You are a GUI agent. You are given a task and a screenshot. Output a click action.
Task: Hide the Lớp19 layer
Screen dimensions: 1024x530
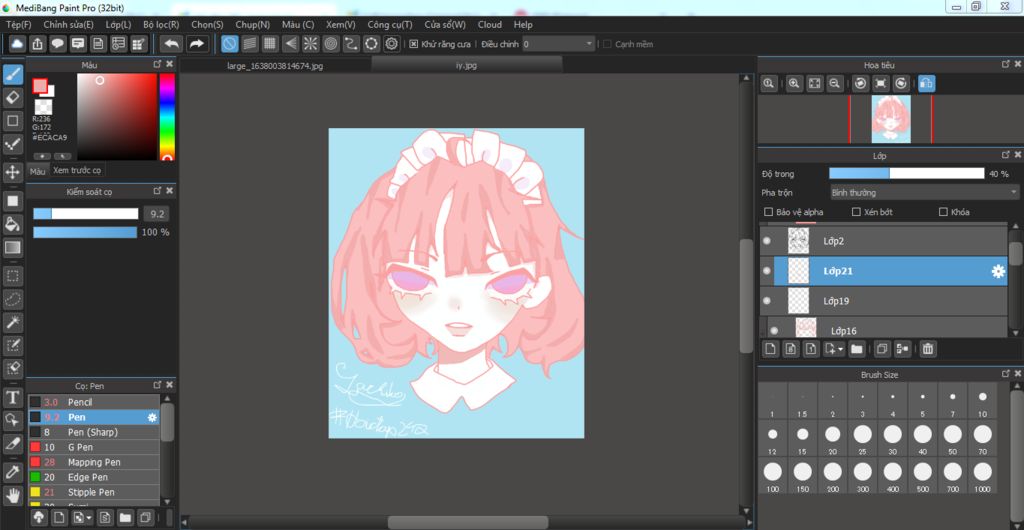[x=767, y=301]
